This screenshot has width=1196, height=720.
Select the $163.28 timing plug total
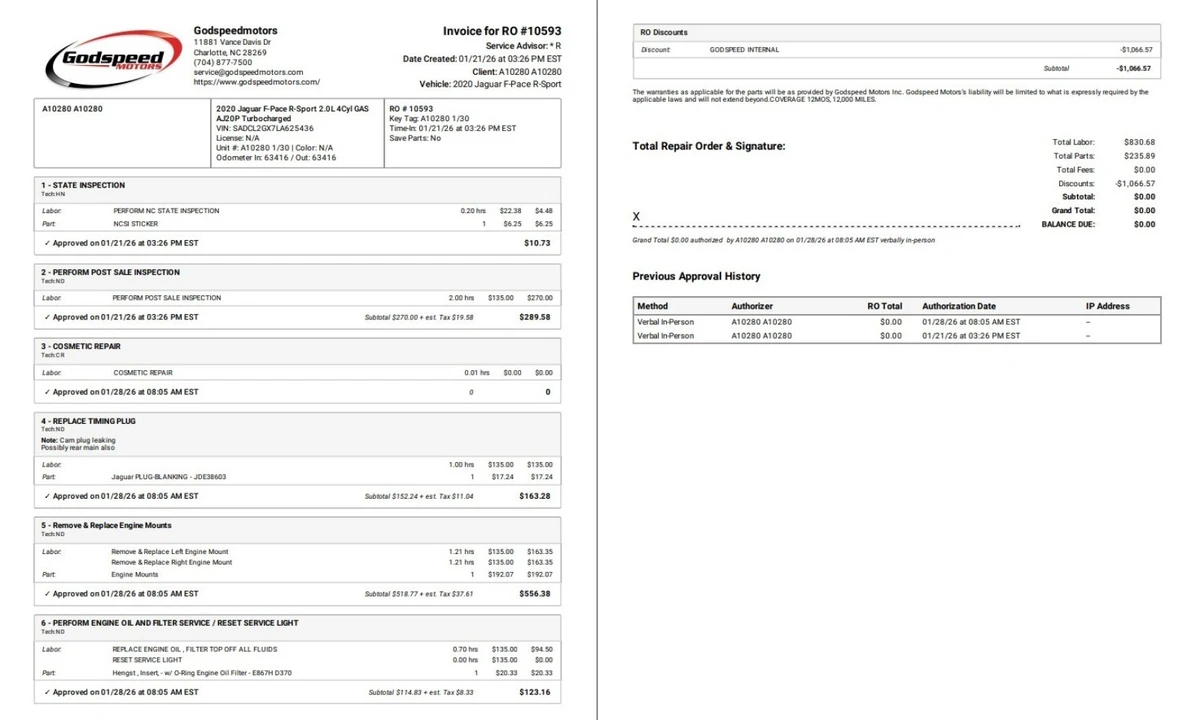point(535,497)
